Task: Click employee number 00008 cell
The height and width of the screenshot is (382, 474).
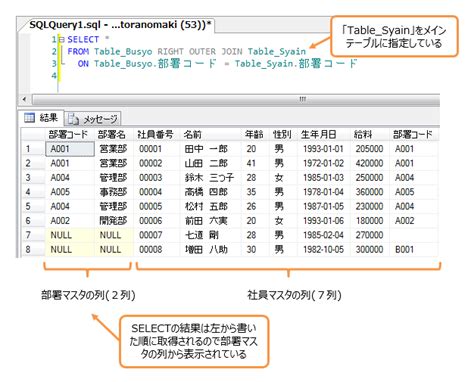Action: click(x=157, y=249)
